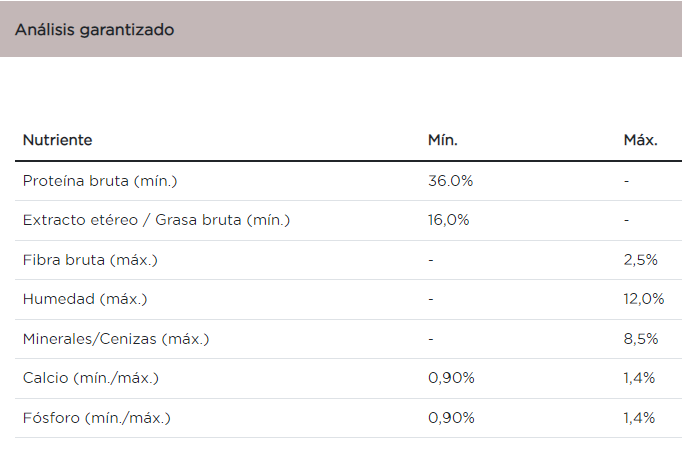Select the Fibra bruta (máx.) row label
The image size is (682, 450).
90,260
